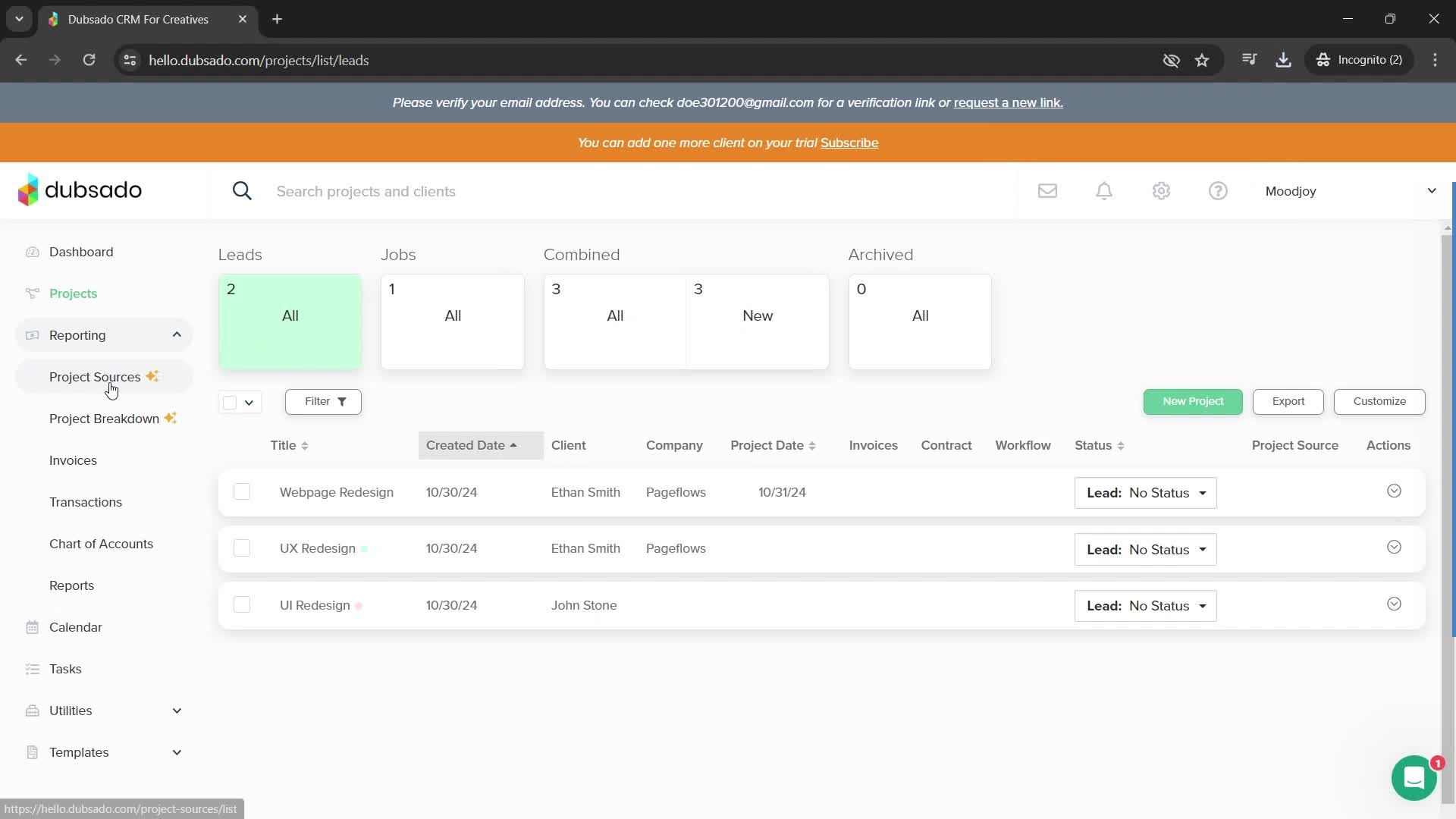Open the tab search dropdown arrow
This screenshot has width=1456, height=819.
coord(19,19)
